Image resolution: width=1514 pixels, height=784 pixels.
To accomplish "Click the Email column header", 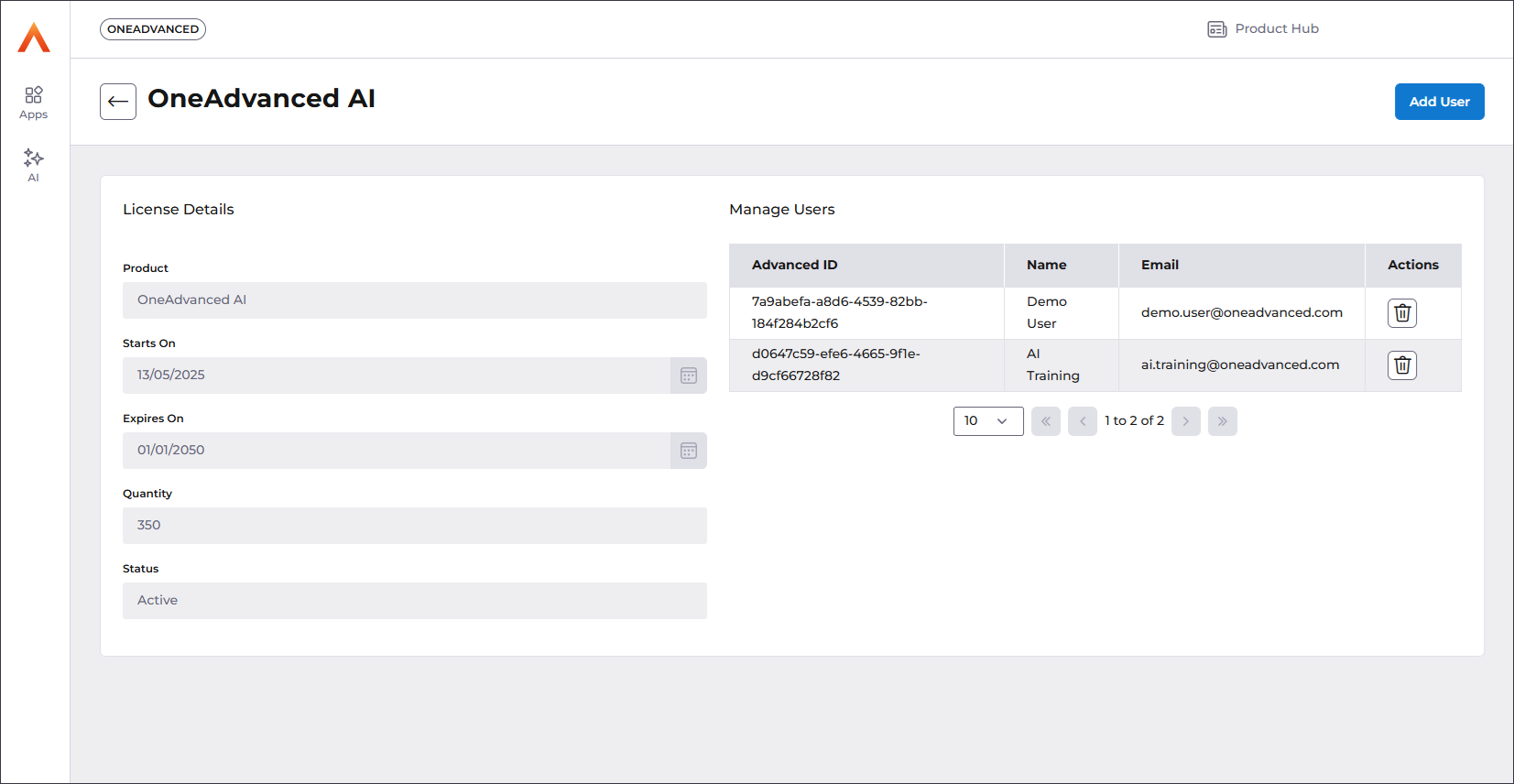I will point(1242,266).
